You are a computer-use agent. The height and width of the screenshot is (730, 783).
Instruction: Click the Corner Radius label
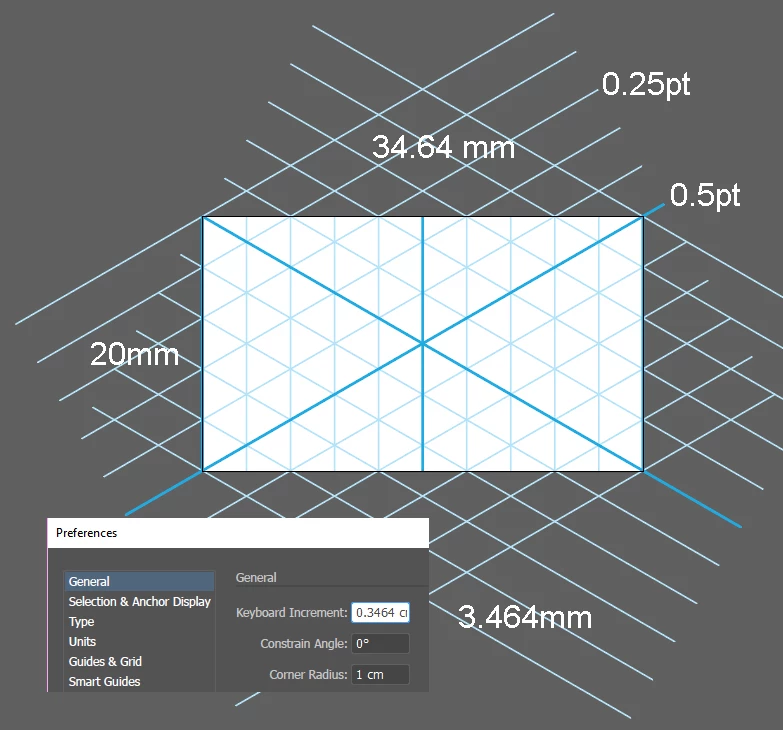pyautogui.click(x=308, y=675)
